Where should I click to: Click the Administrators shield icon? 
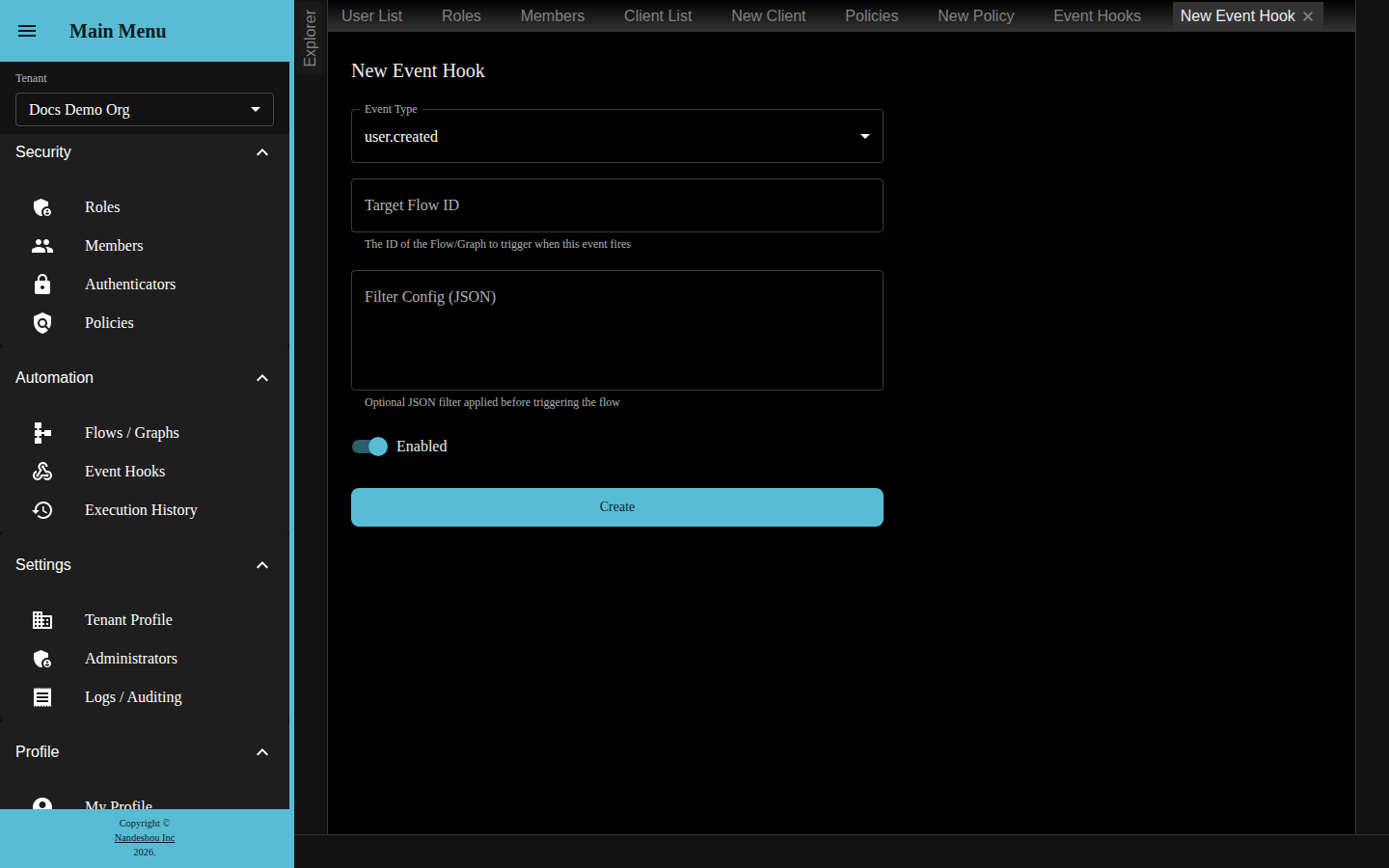pos(42,659)
